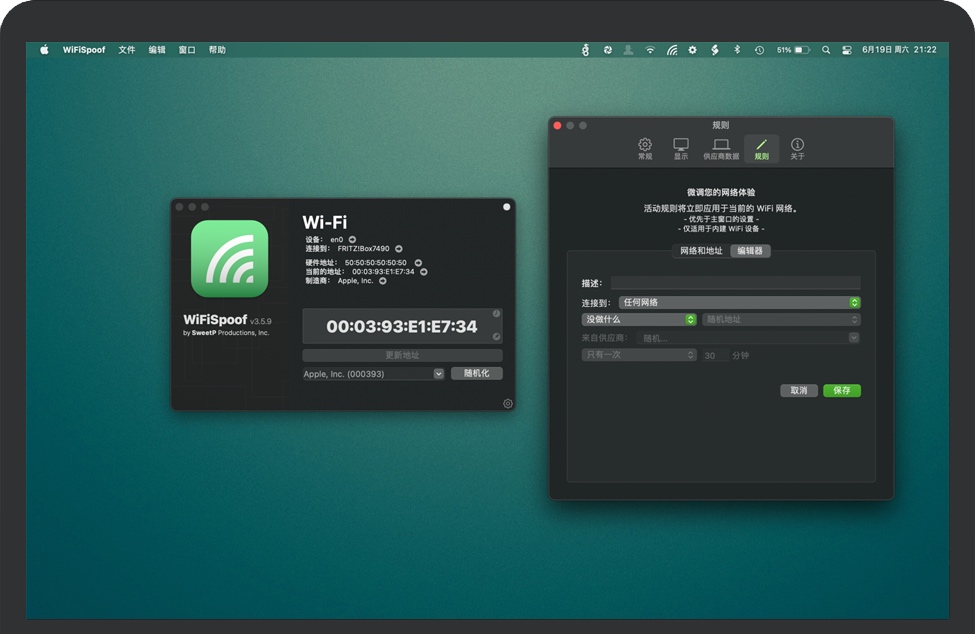Image resolution: width=975 pixels, height=634 pixels.
Task: Open the 显示 (Display) preferences tab
Action: 681,149
